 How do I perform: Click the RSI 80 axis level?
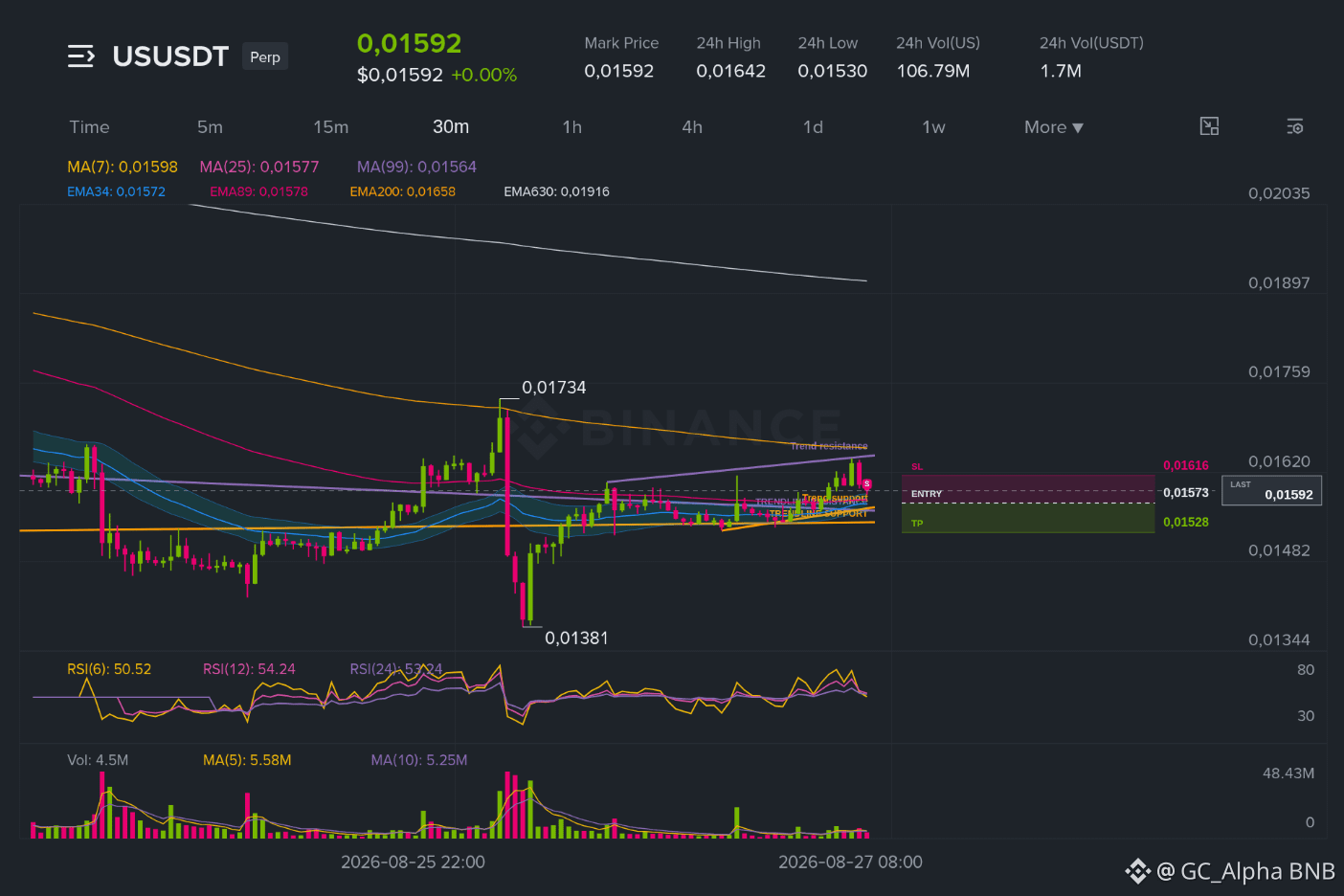1306,670
